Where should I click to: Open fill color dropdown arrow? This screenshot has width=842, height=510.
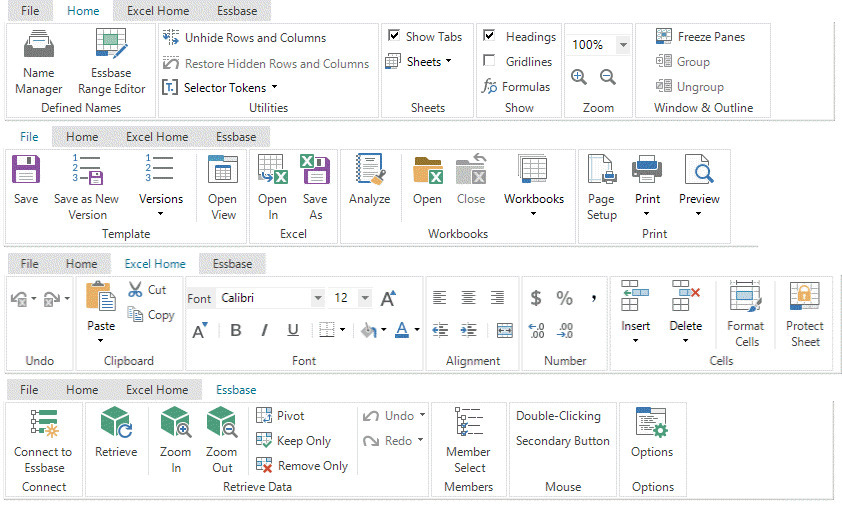pyautogui.click(x=383, y=330)
